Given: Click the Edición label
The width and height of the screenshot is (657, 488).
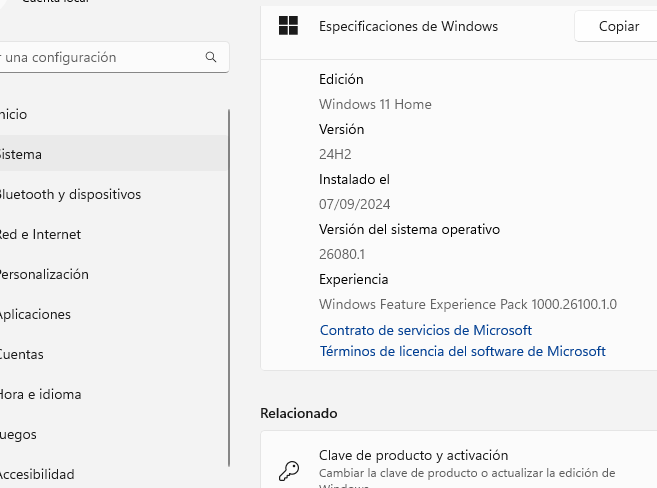Looking at the screenshot, I should [x=341, y=79].
